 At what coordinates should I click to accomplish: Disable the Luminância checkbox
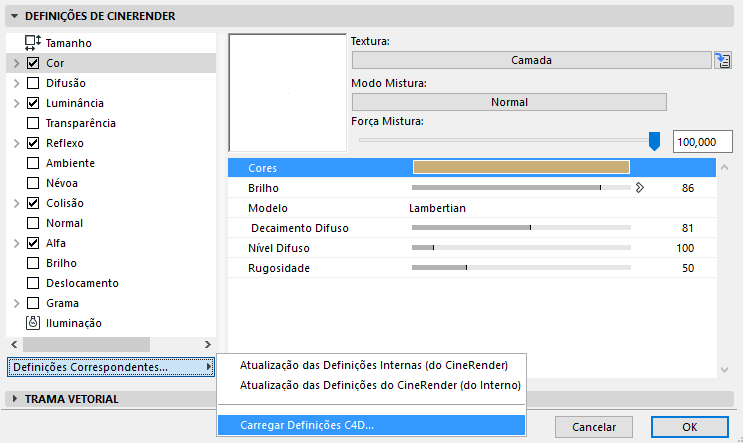click(x=33, y=103)
